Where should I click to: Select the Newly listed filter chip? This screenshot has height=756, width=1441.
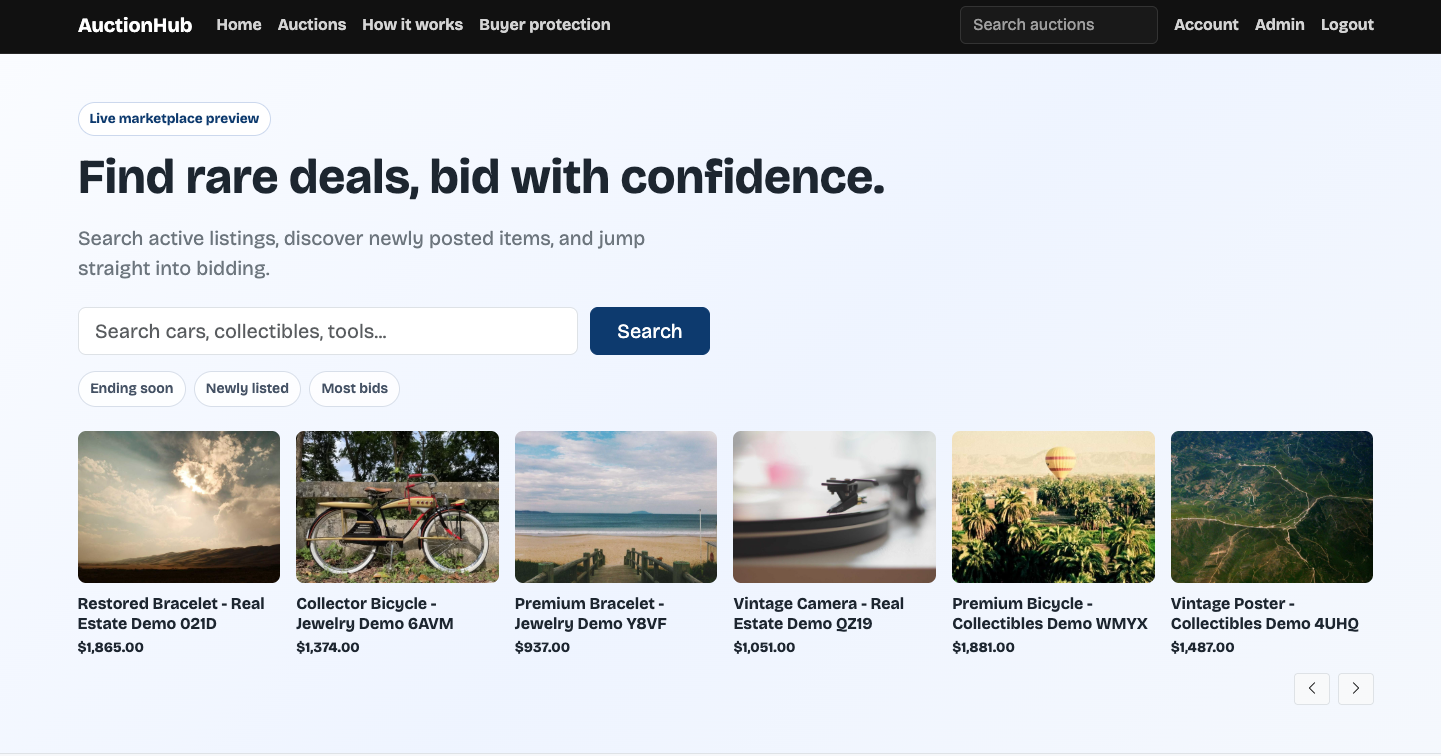coord(247,389)
